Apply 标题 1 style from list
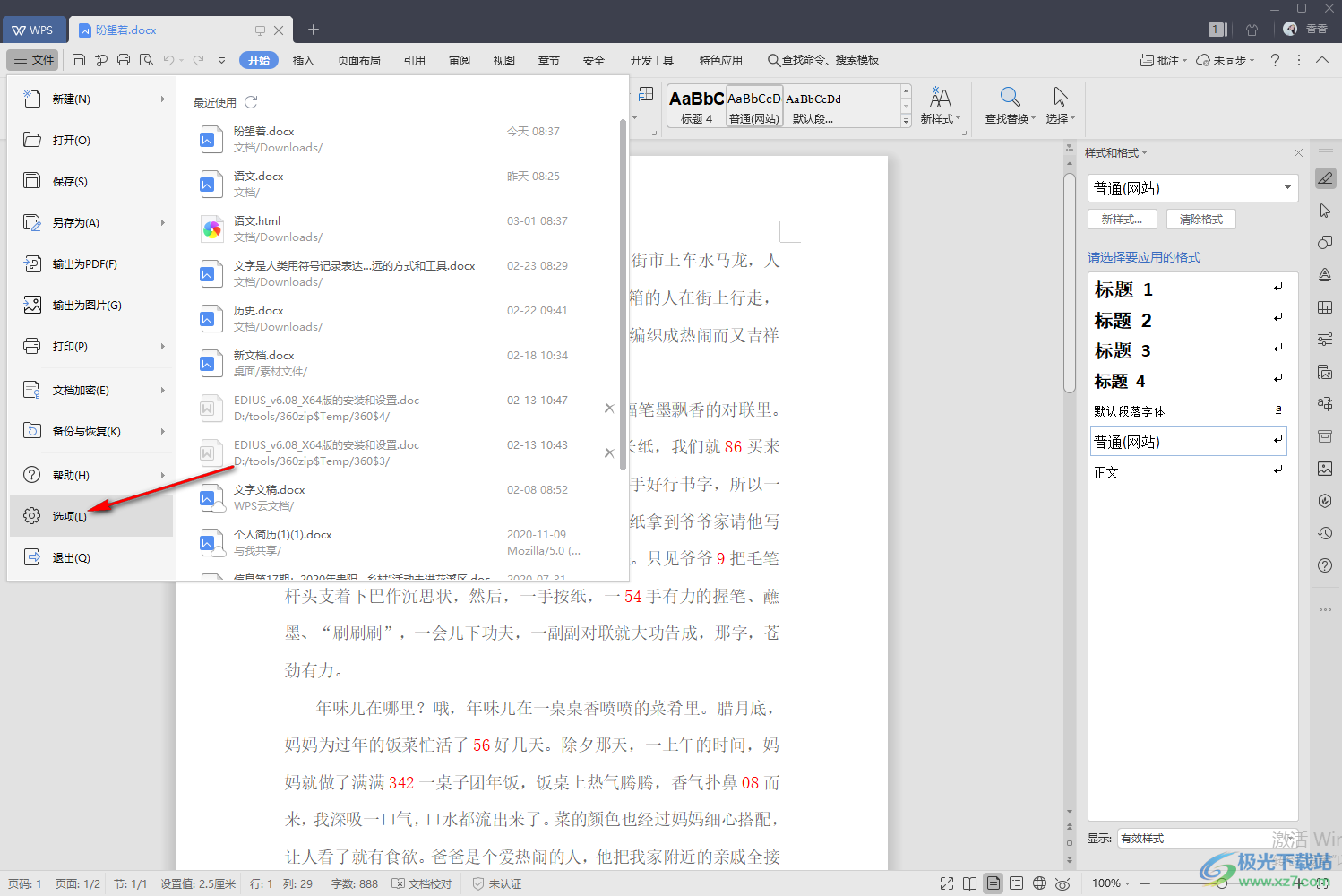Image resolution: width=1342 pixels, height=896 pixels. click(x=1190, y=289)
